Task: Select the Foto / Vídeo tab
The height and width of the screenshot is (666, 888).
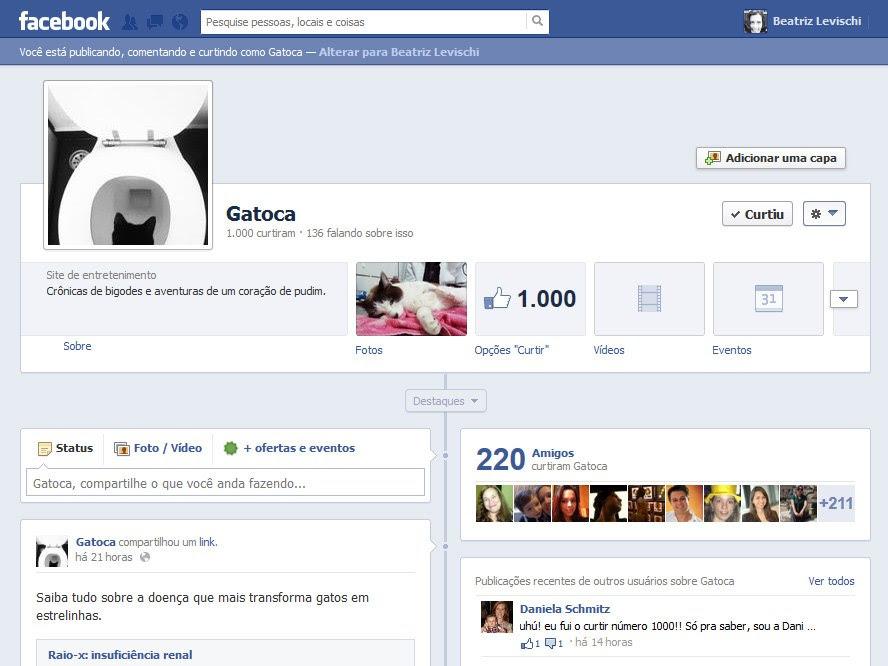Action: (158, 448)
